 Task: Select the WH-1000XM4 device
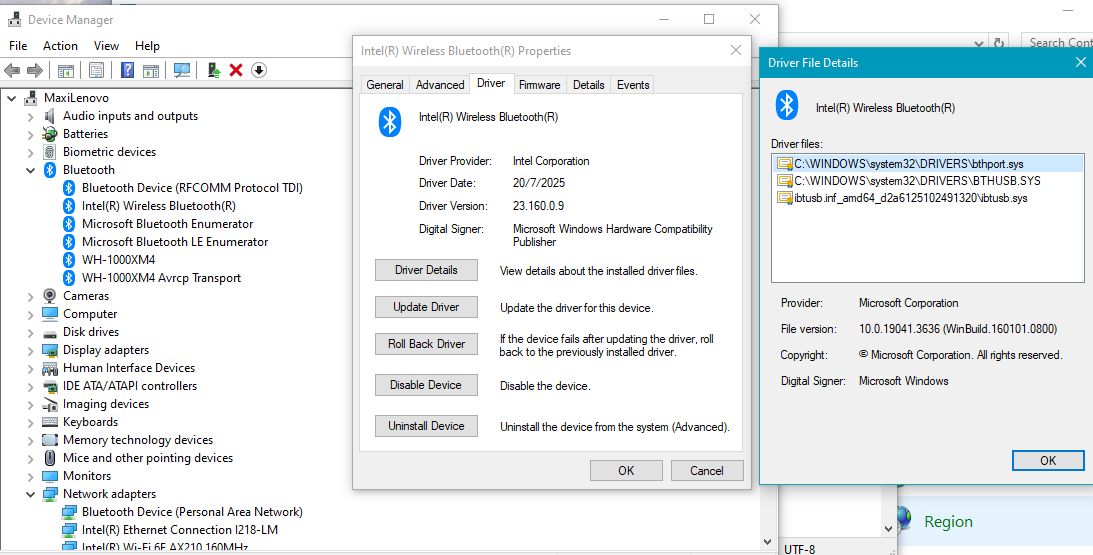pyautogui.click(x=119, y=259)
